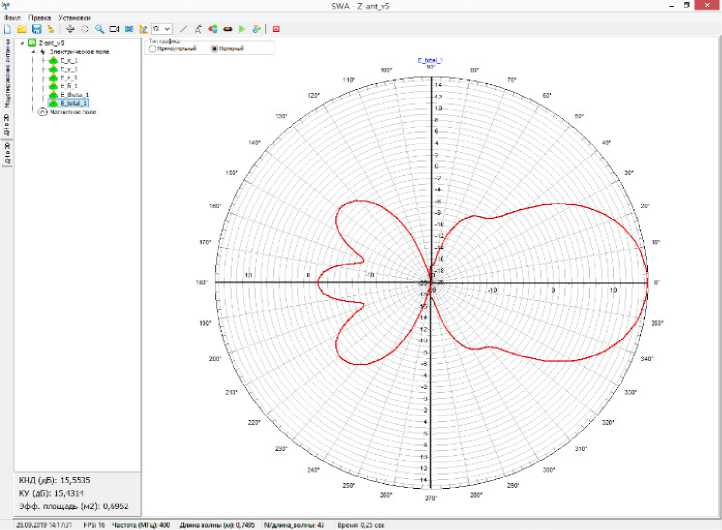
Task: Open the Правка menu
Action: 40,18
